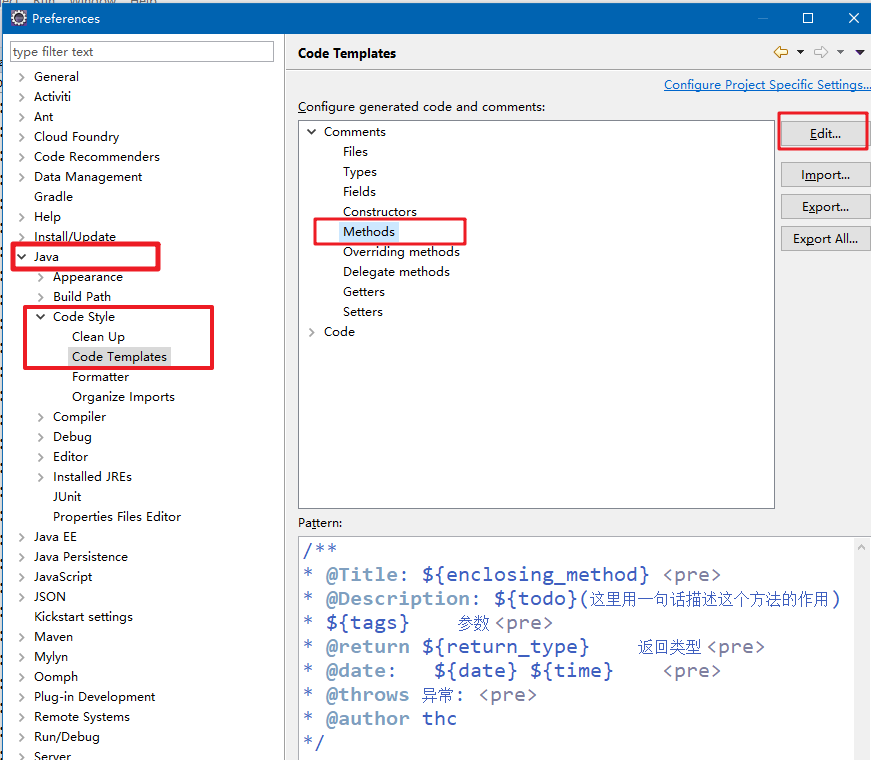Expand the Maven node arrow
Image resolution: width=871 pixels, height=760 pixels.
[x=22, y=637]
